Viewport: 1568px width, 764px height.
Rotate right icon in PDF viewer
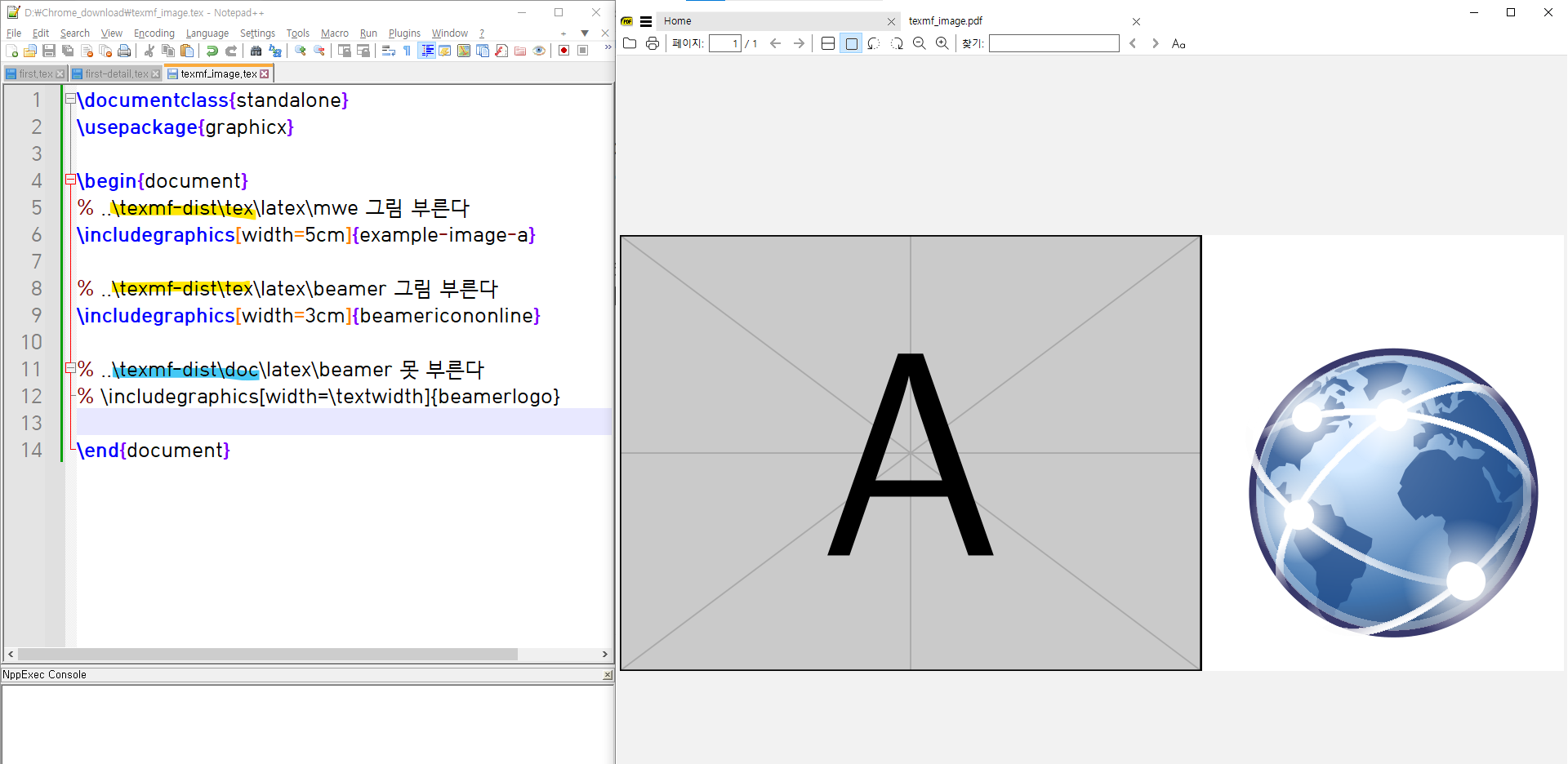pyautogui.click(x=897, y=43)
